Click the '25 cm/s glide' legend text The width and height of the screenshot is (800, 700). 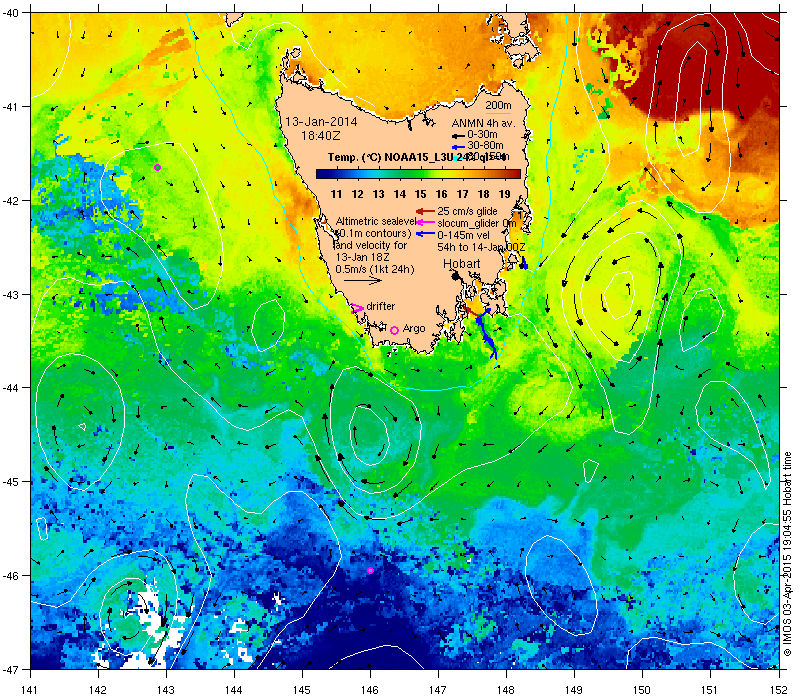click(467, 211)
